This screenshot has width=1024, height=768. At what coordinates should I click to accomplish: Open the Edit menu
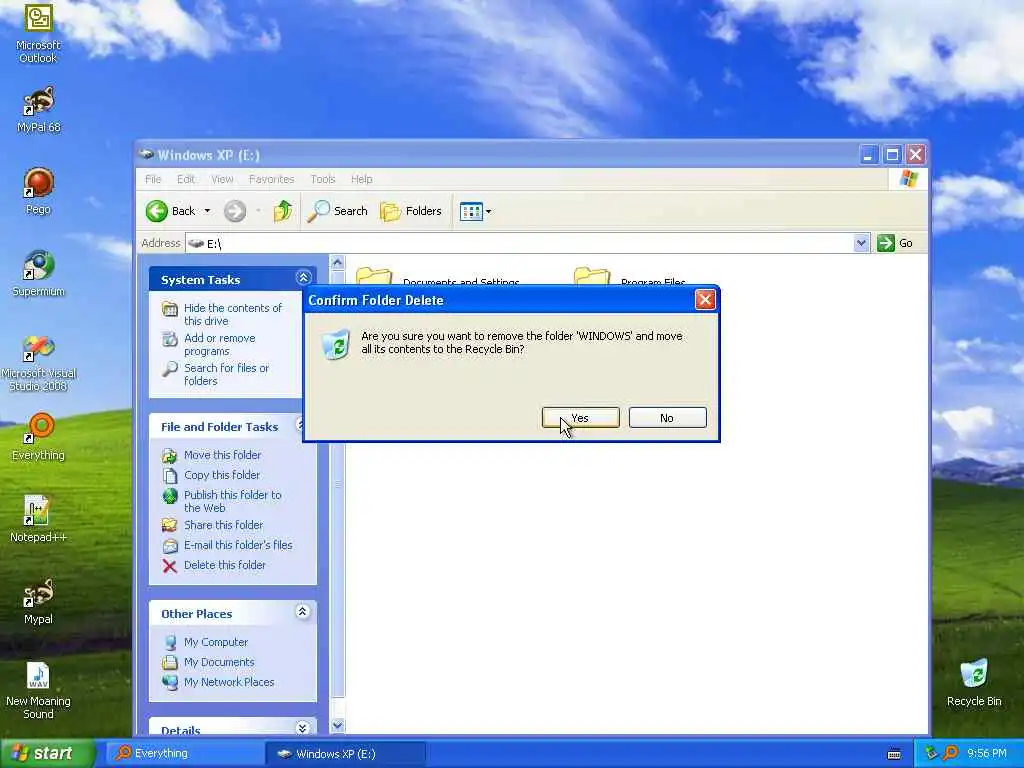(185, 179)
